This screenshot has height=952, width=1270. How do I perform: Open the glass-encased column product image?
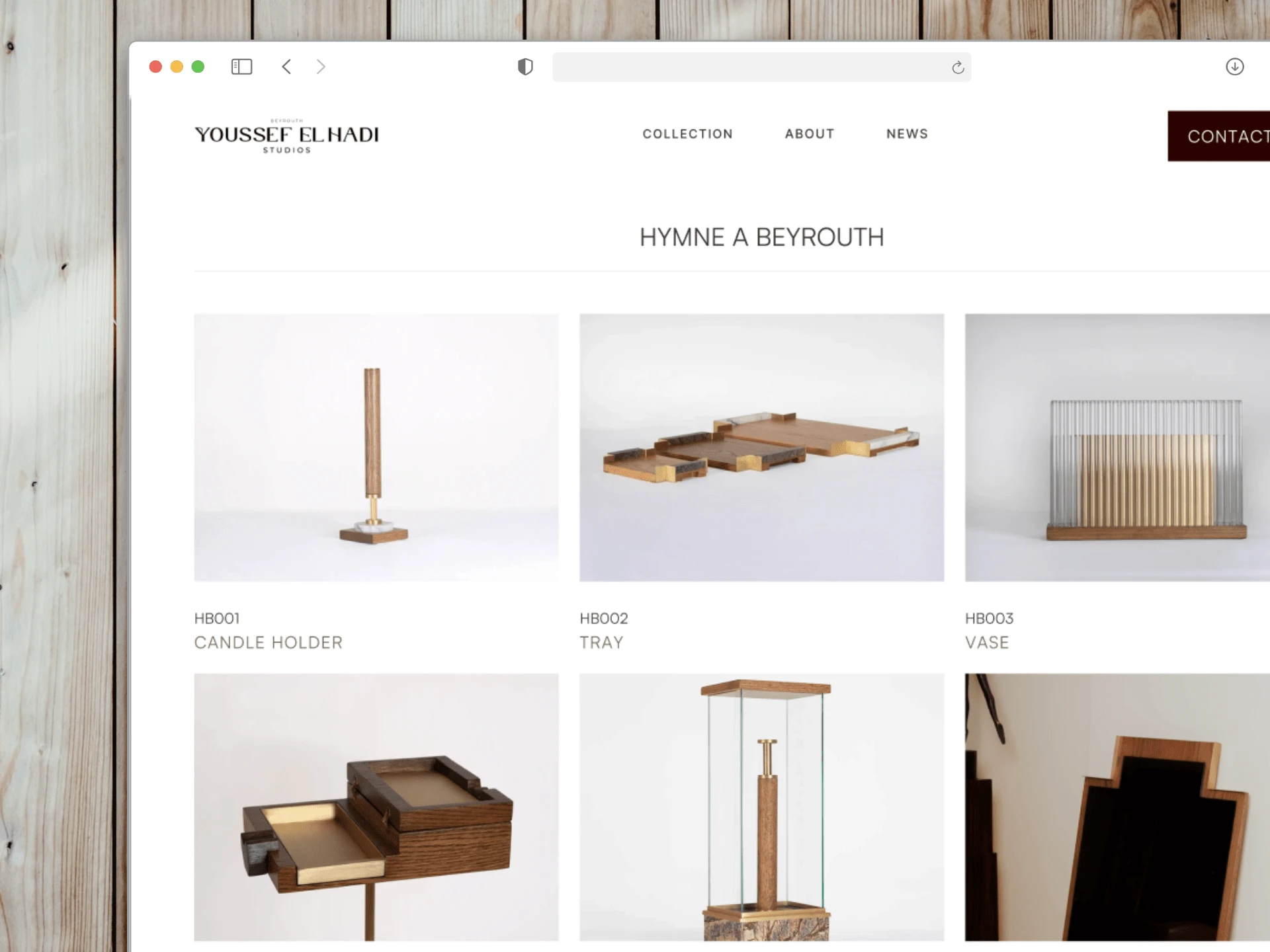762,807
